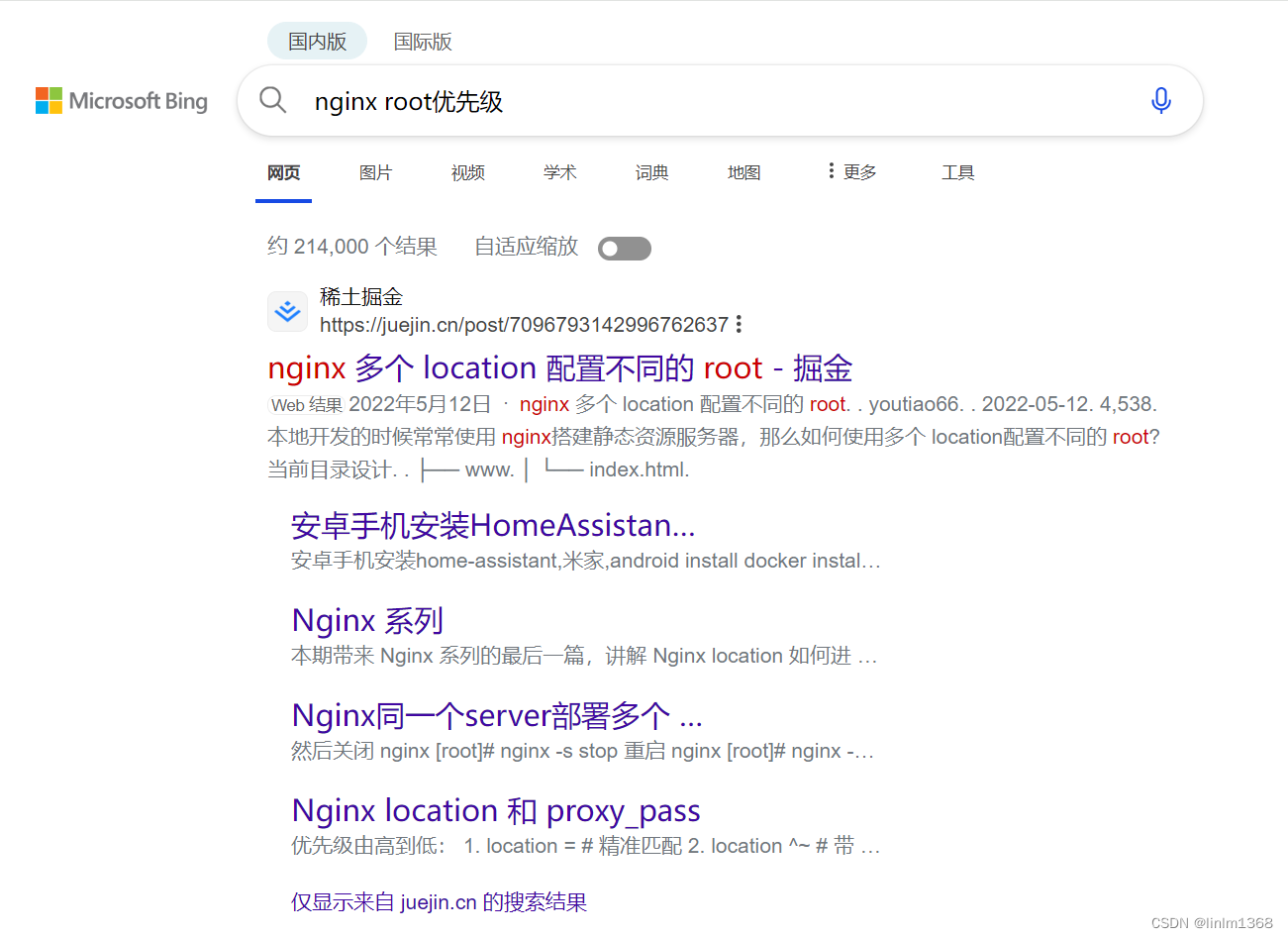Click snippet text 本地开发的时候常常使用 nginx搭建静态资源服务器

coord(504,437)
